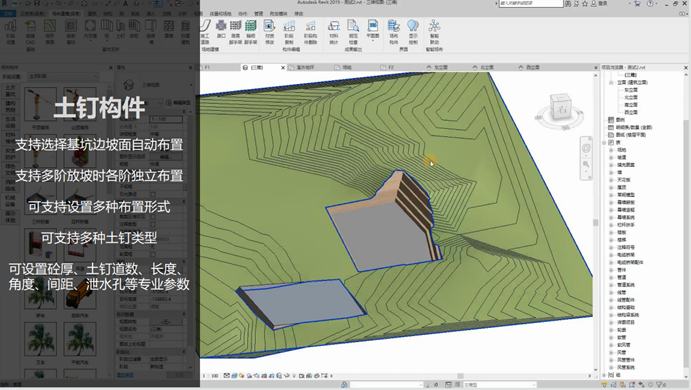Image resolution: width=691 pixels, height=390 pixels.
Task: Launch the 智能联动 network-shaped ribbon icon
Action: tap(434, 32)
